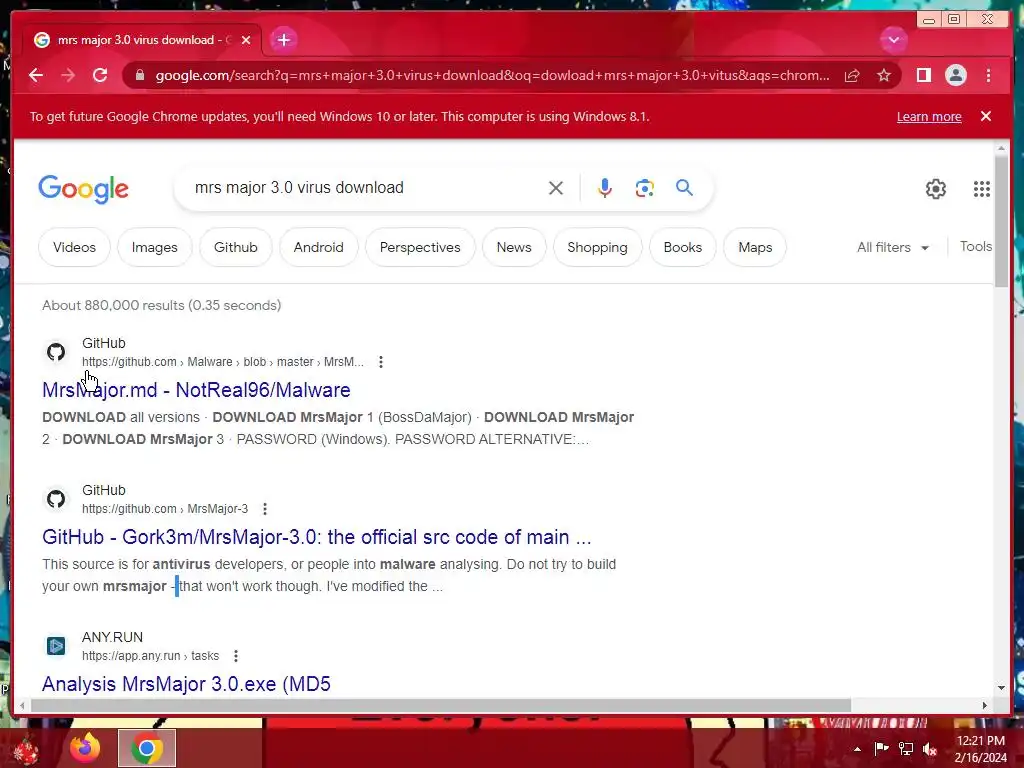The width and height of the screenshot is (1024, 768).
Task: Open the Google apps grid
Action: tap(982, 189)
